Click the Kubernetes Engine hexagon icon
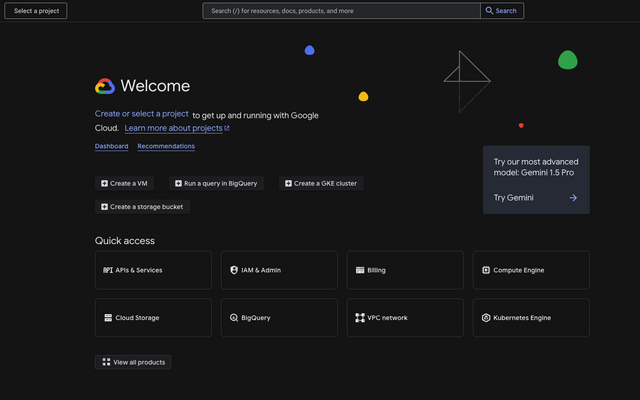Viewport: 640px width, 400px height. pos(486,318)
